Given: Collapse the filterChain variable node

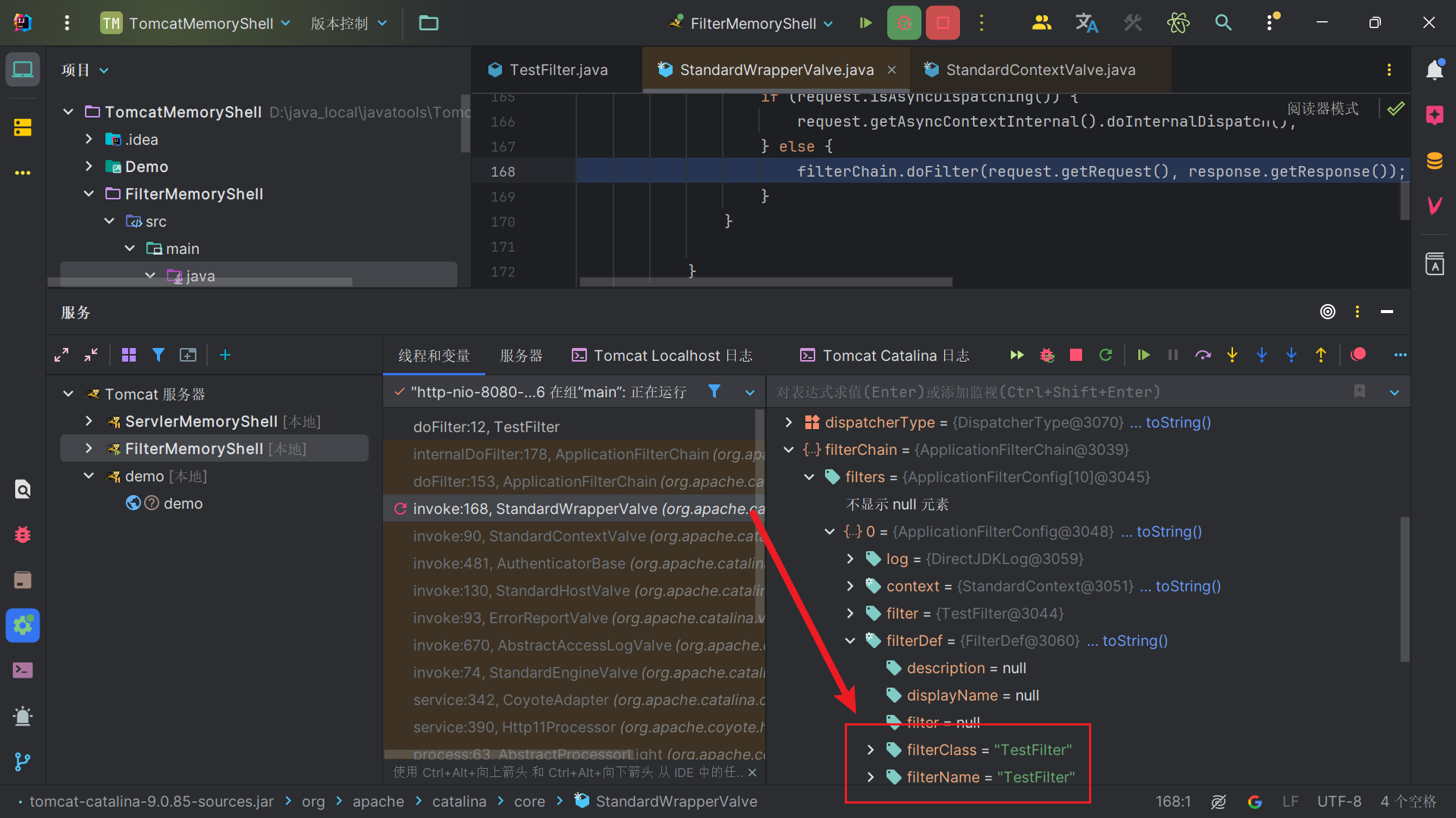Looking at the screenshot, I should pos(789,450).
